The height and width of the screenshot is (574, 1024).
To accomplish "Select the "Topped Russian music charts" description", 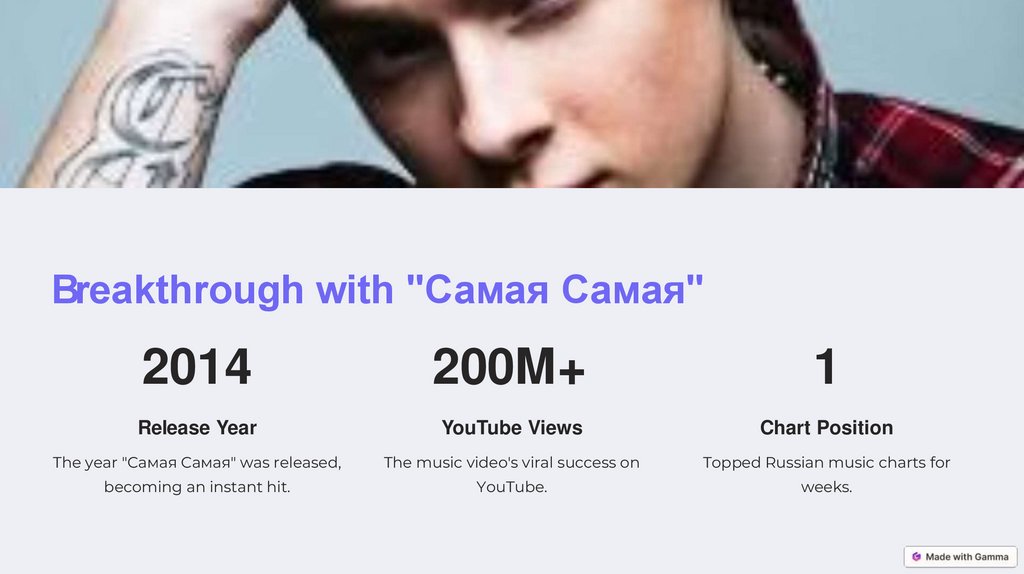I will pyautogui.click(x=826, y=462).
